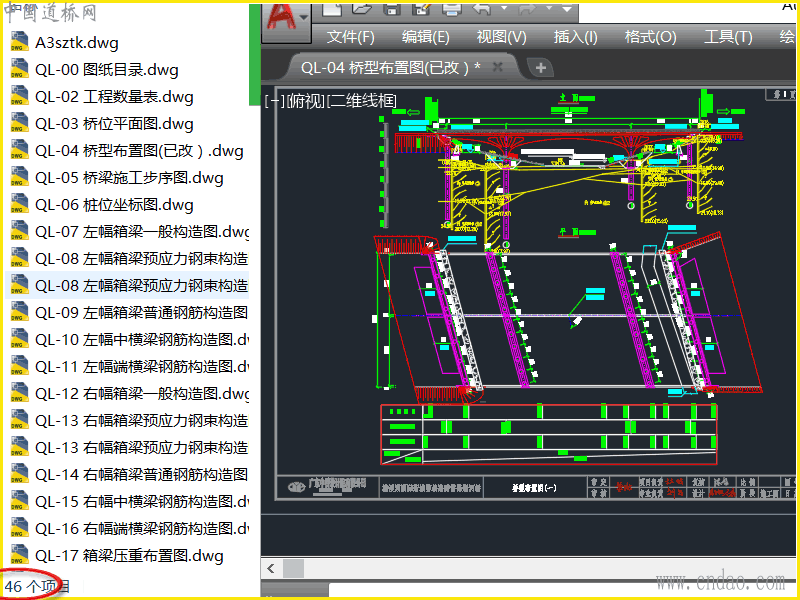Click the DWG icon of QL-00 图纸目录
The height and width of the screenshot is (600, 800).
19,69
